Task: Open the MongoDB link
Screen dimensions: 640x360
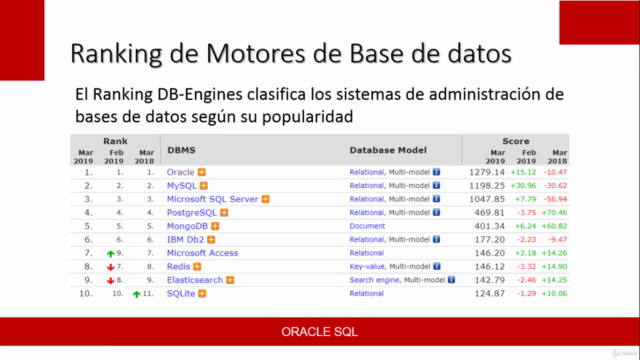Action: 187,226
